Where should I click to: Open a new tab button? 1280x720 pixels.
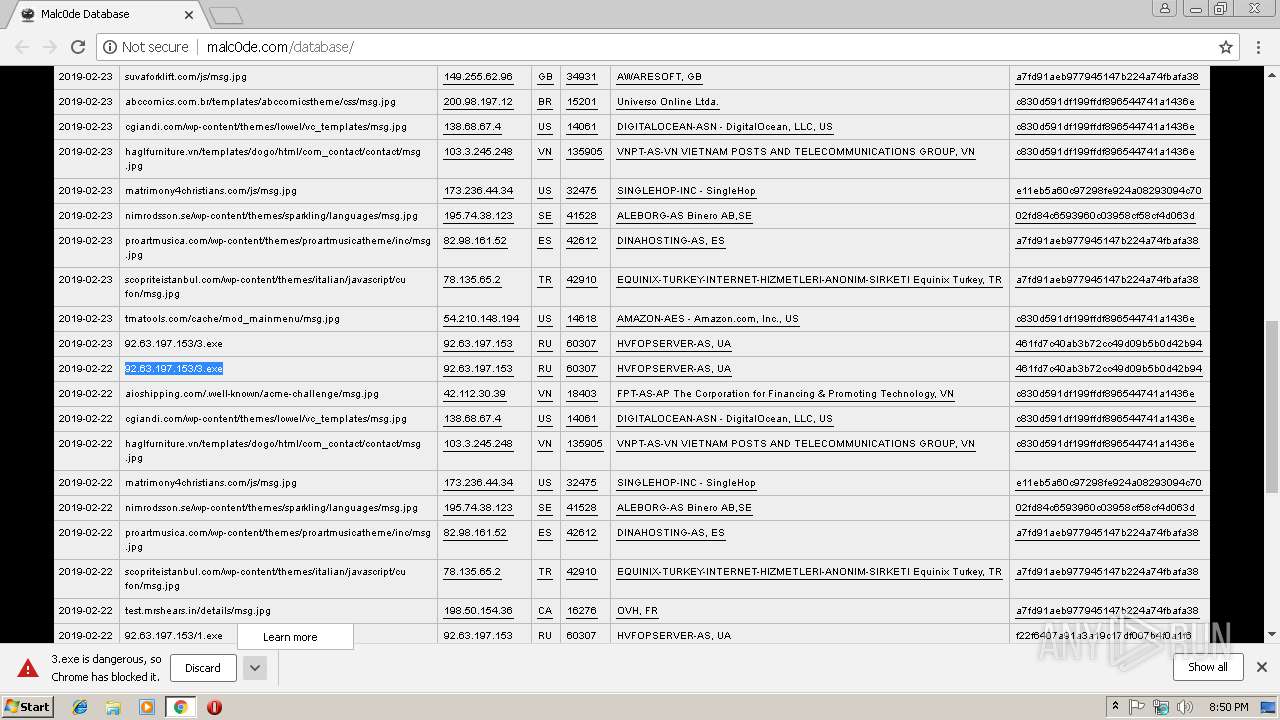tap(226, 15)
